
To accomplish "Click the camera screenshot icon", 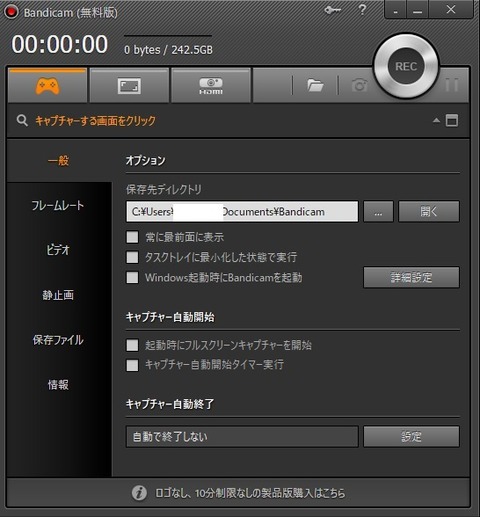I will point(360,85).
